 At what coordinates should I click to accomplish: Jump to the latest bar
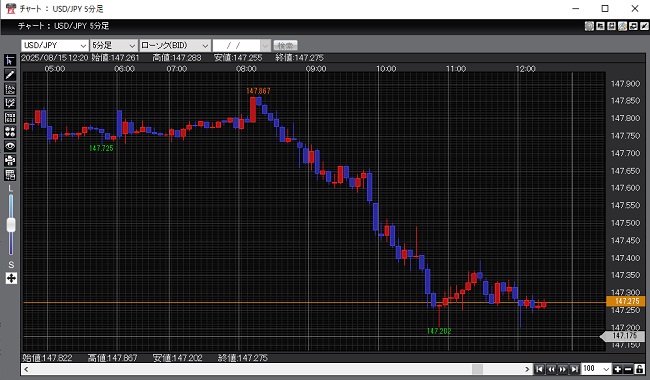pyautogui.click(x=574, y=369)
